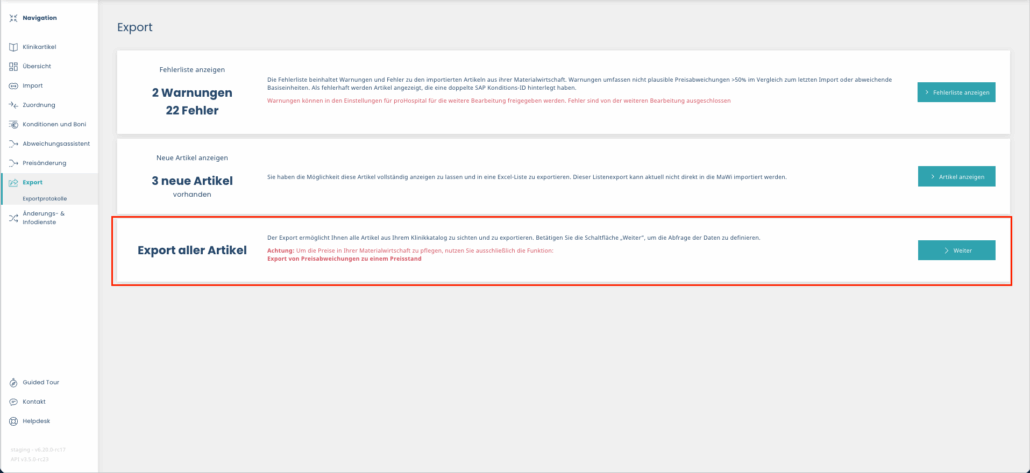This screenshot has height=473, width=1030.
Task: Click the Weiter button
Action: tap(956, 250)
